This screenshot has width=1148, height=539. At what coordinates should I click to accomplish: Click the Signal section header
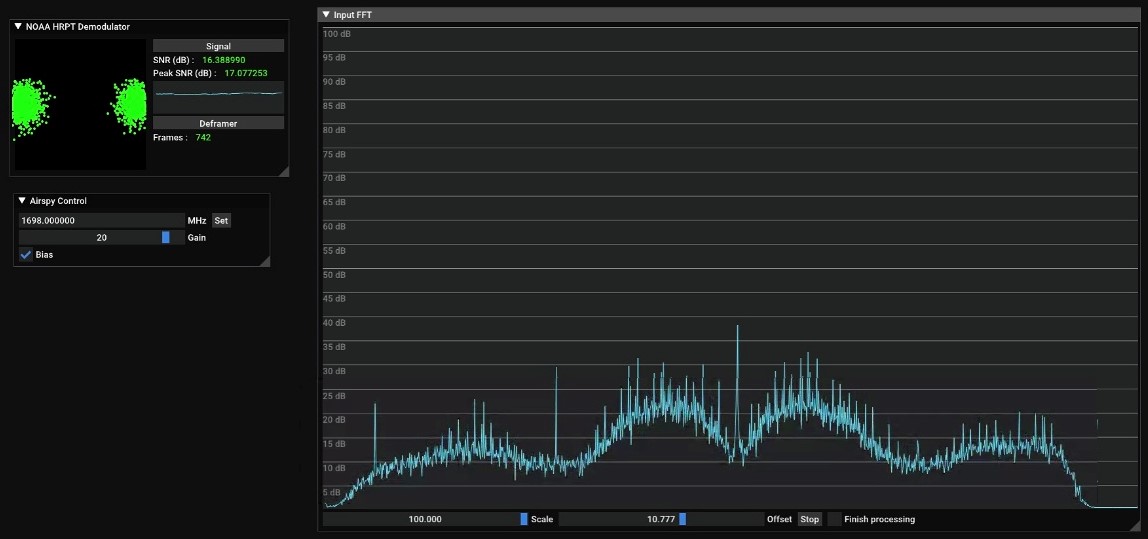(218, 46)
